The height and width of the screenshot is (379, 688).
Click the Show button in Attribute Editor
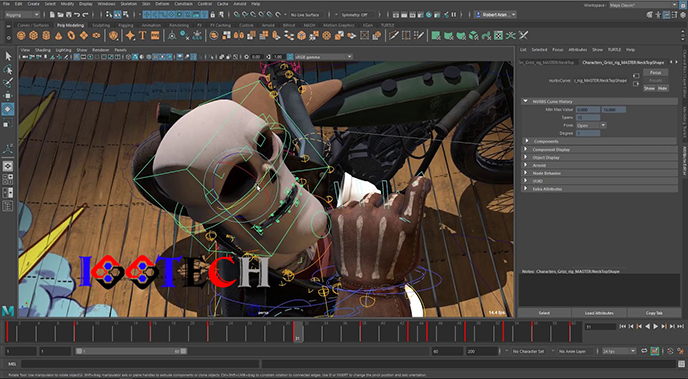pyautogui.click(x=649, y=88)
